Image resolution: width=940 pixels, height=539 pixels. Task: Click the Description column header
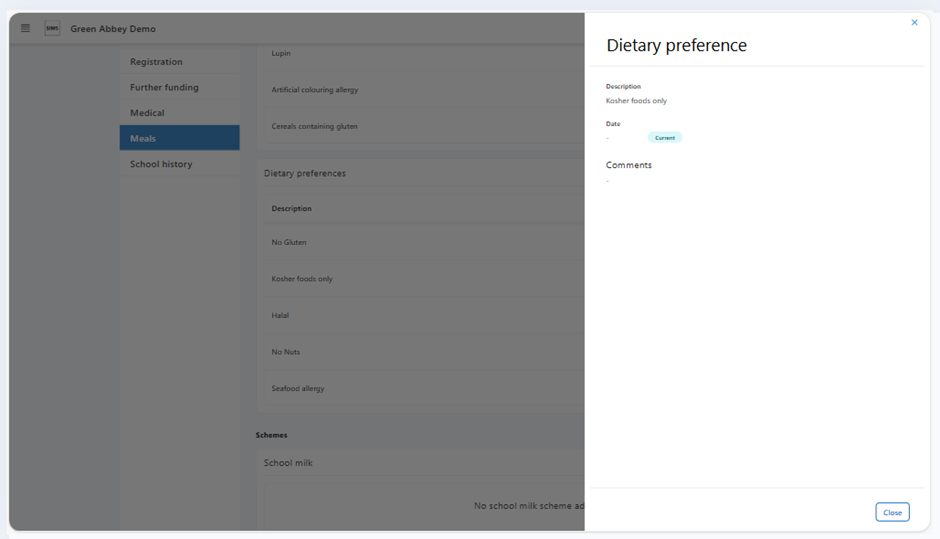tap(291, 208)
